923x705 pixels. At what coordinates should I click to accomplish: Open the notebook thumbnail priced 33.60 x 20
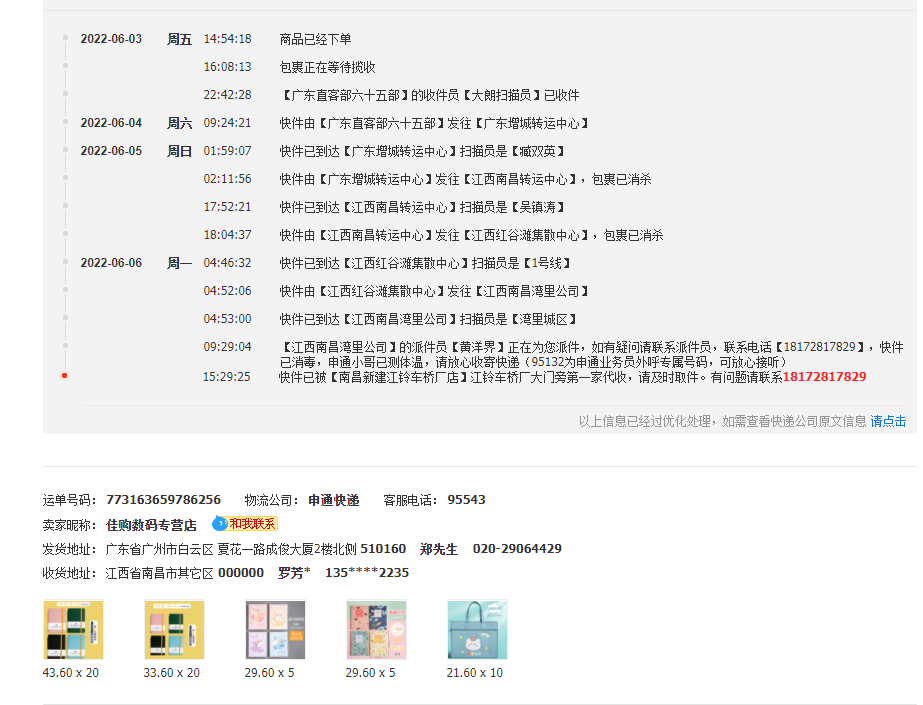point(174,629)
